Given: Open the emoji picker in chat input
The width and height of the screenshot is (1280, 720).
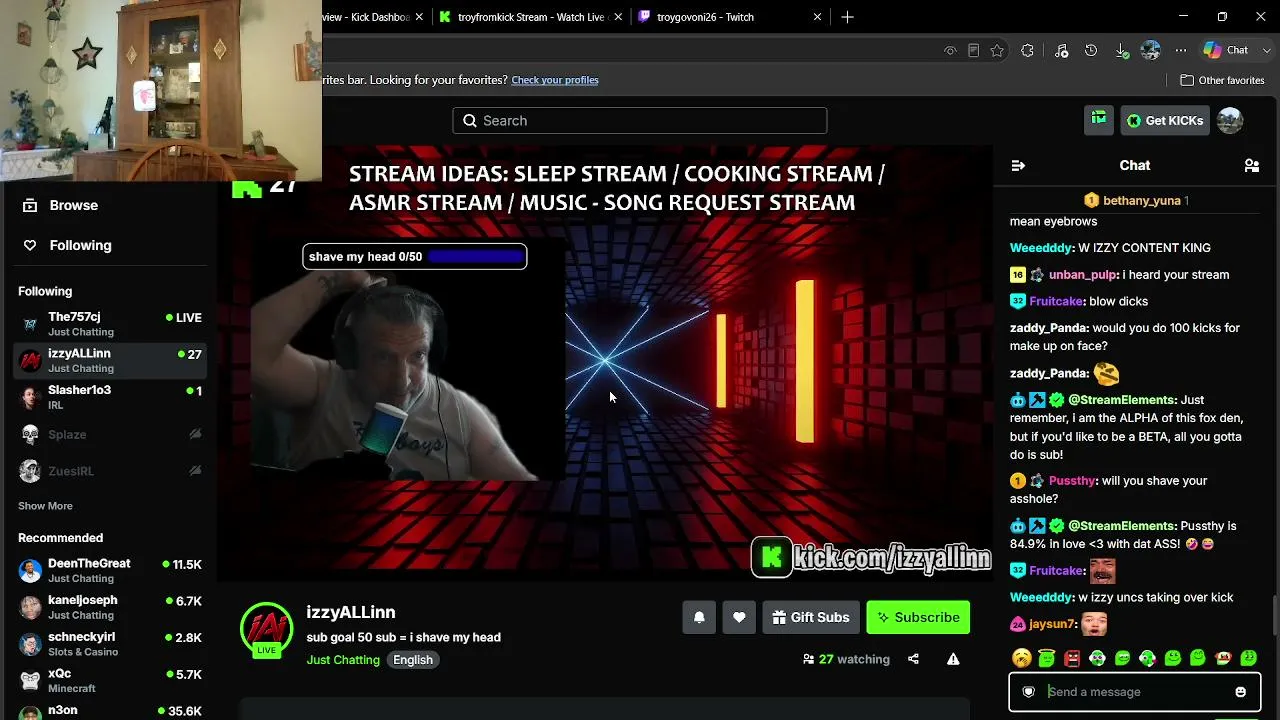Looking at the screenshot, I should (x=1241, y=692).
